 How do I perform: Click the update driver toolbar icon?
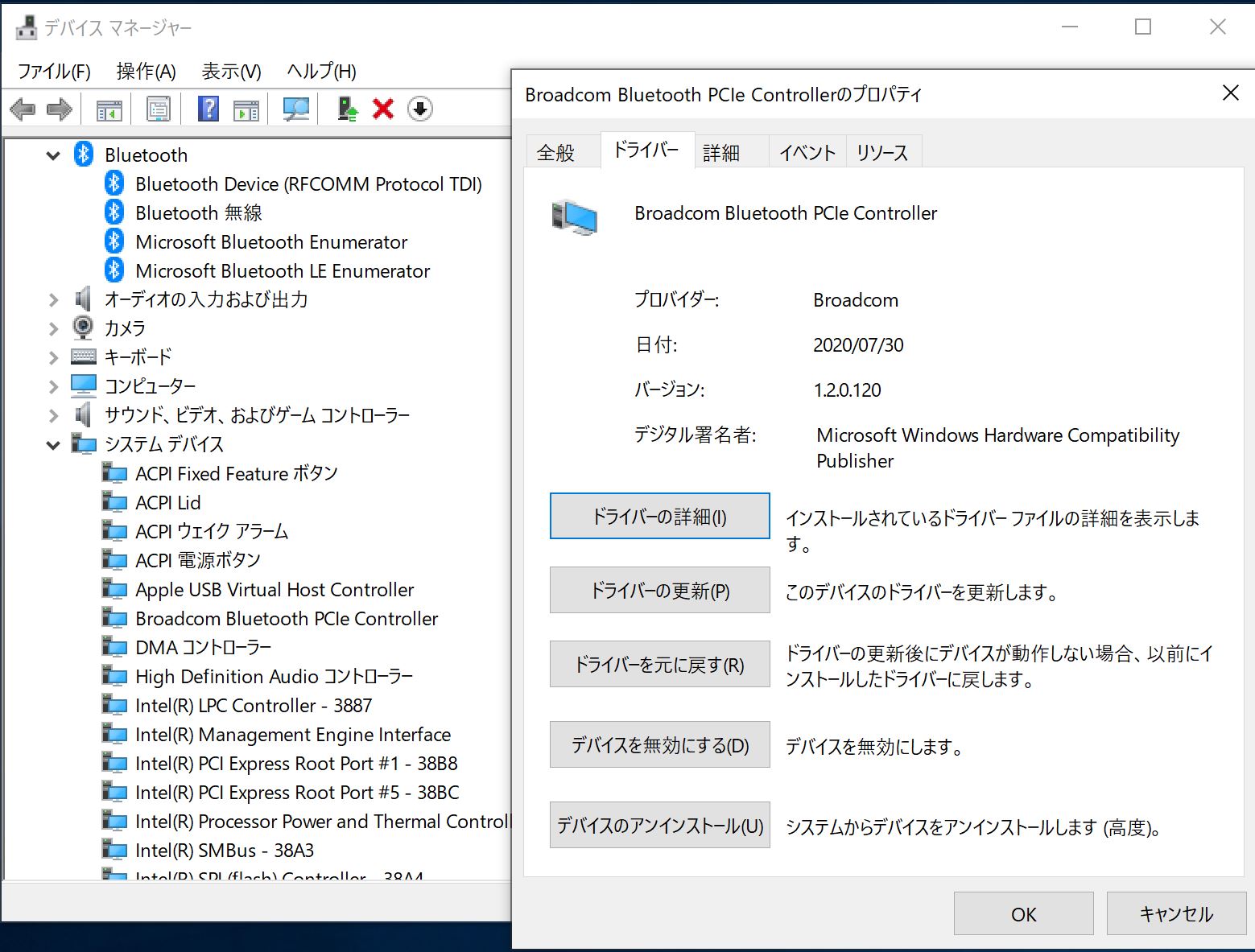tap(347, 109)
